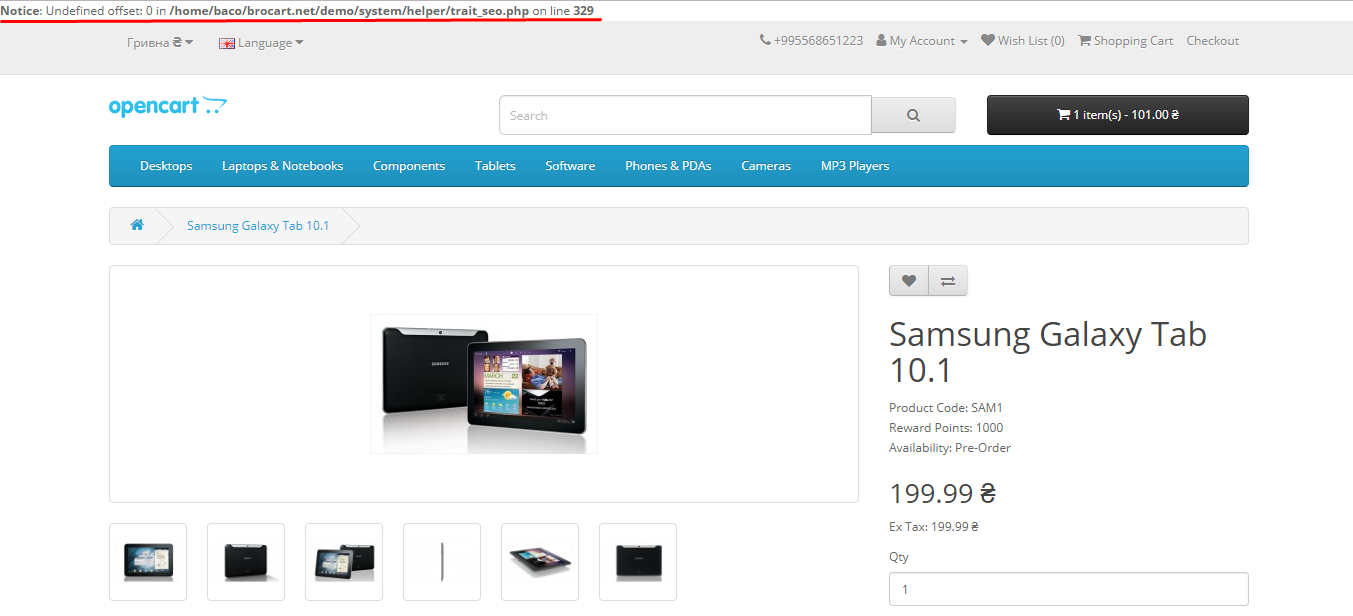Open Desktops menu

coord(166,166)
